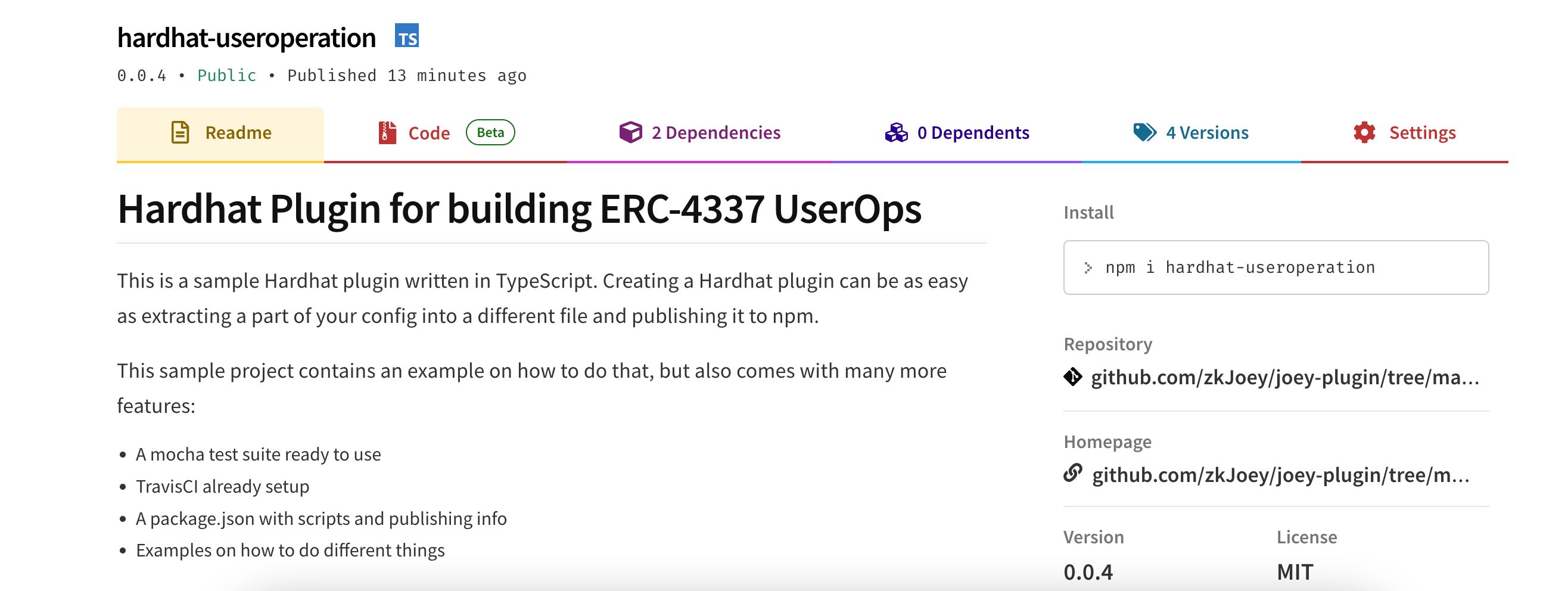Click the MIT license value

1295,572
